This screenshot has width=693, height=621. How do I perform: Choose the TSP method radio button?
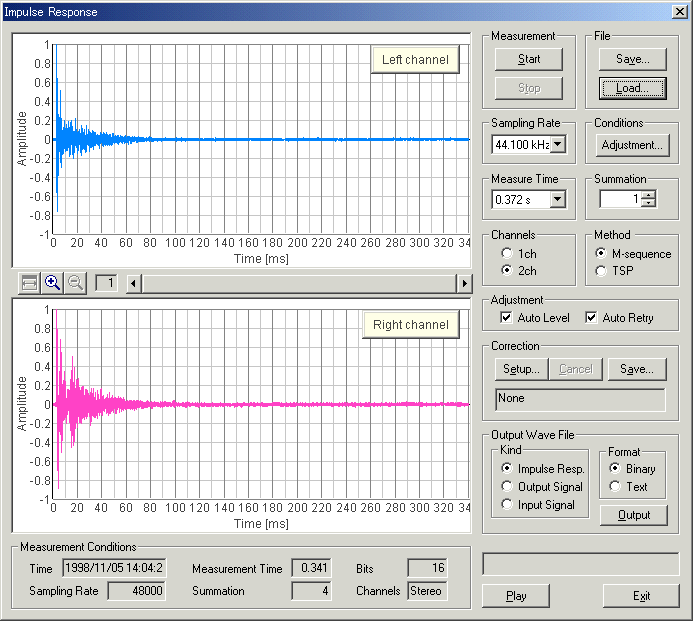(600, 270)
